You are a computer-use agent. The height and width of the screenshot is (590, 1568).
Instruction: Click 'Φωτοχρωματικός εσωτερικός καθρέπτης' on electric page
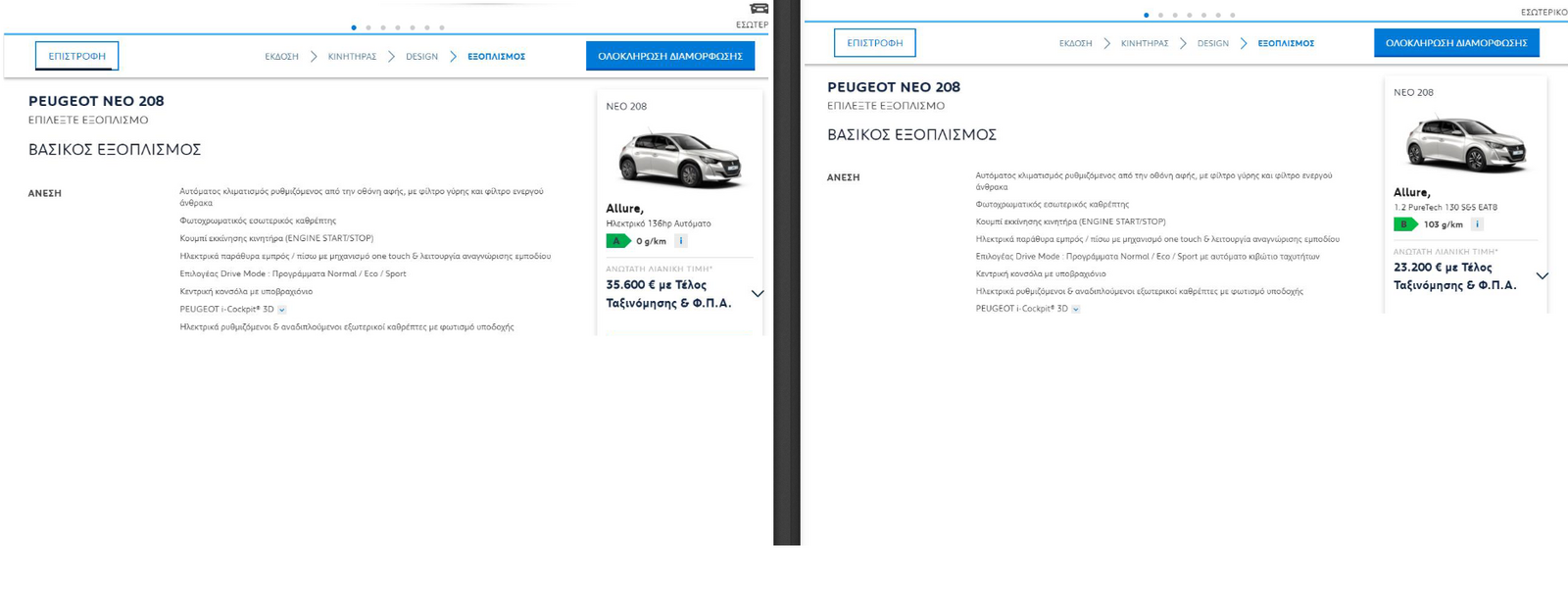(x=258, y=221)
